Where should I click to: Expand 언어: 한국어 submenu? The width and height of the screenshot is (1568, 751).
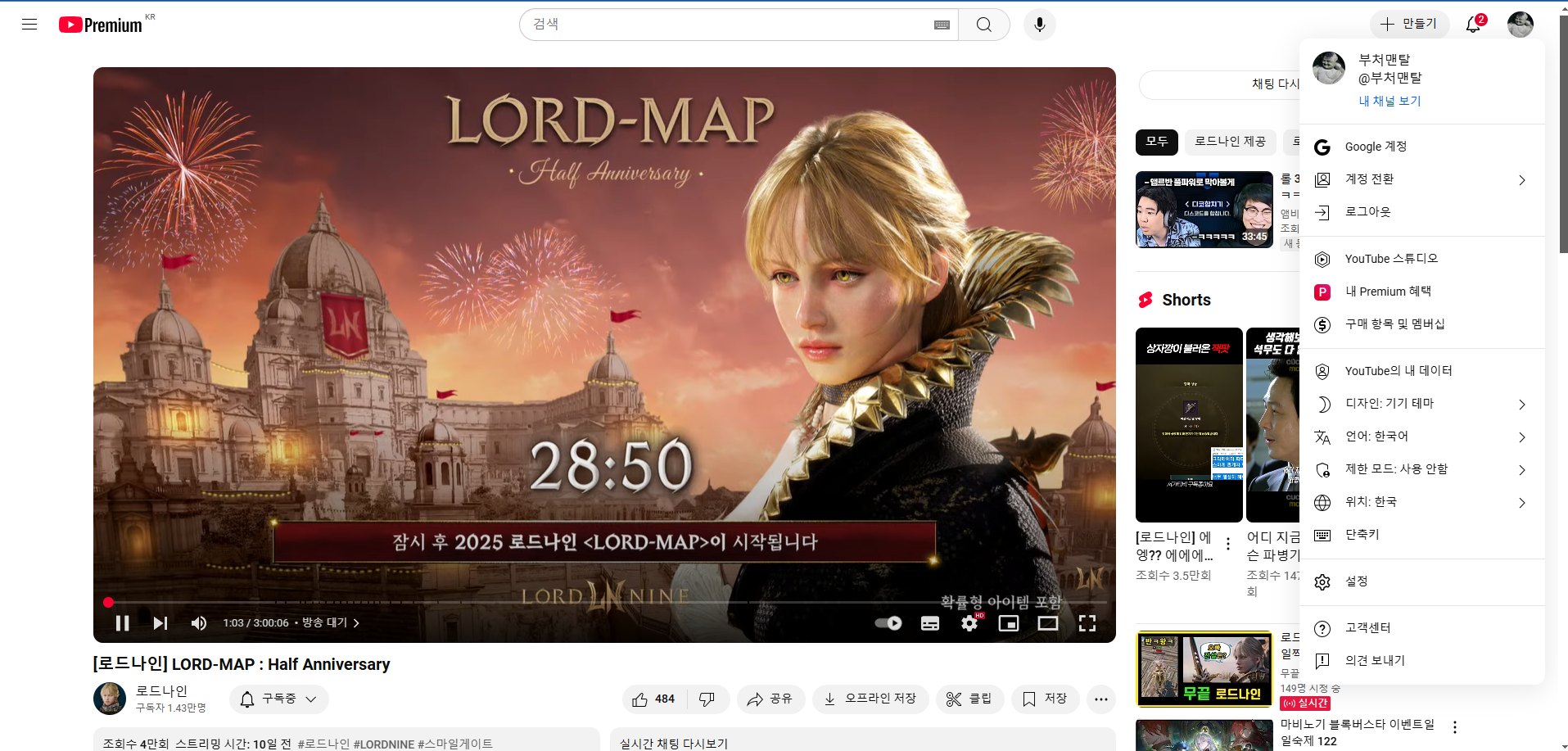click(1422, 437)
